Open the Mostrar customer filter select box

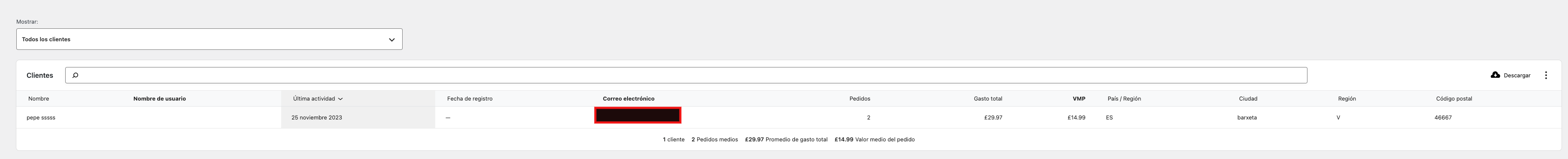click(209, 39)
